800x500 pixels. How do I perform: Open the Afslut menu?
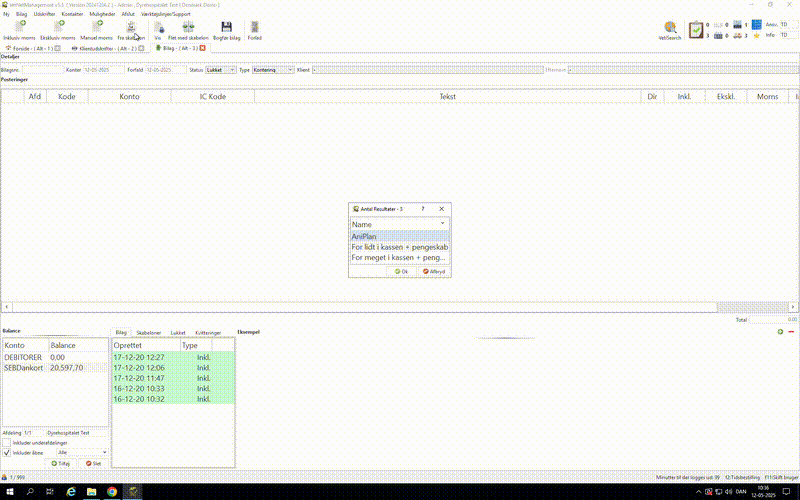[x=128, y=14]
